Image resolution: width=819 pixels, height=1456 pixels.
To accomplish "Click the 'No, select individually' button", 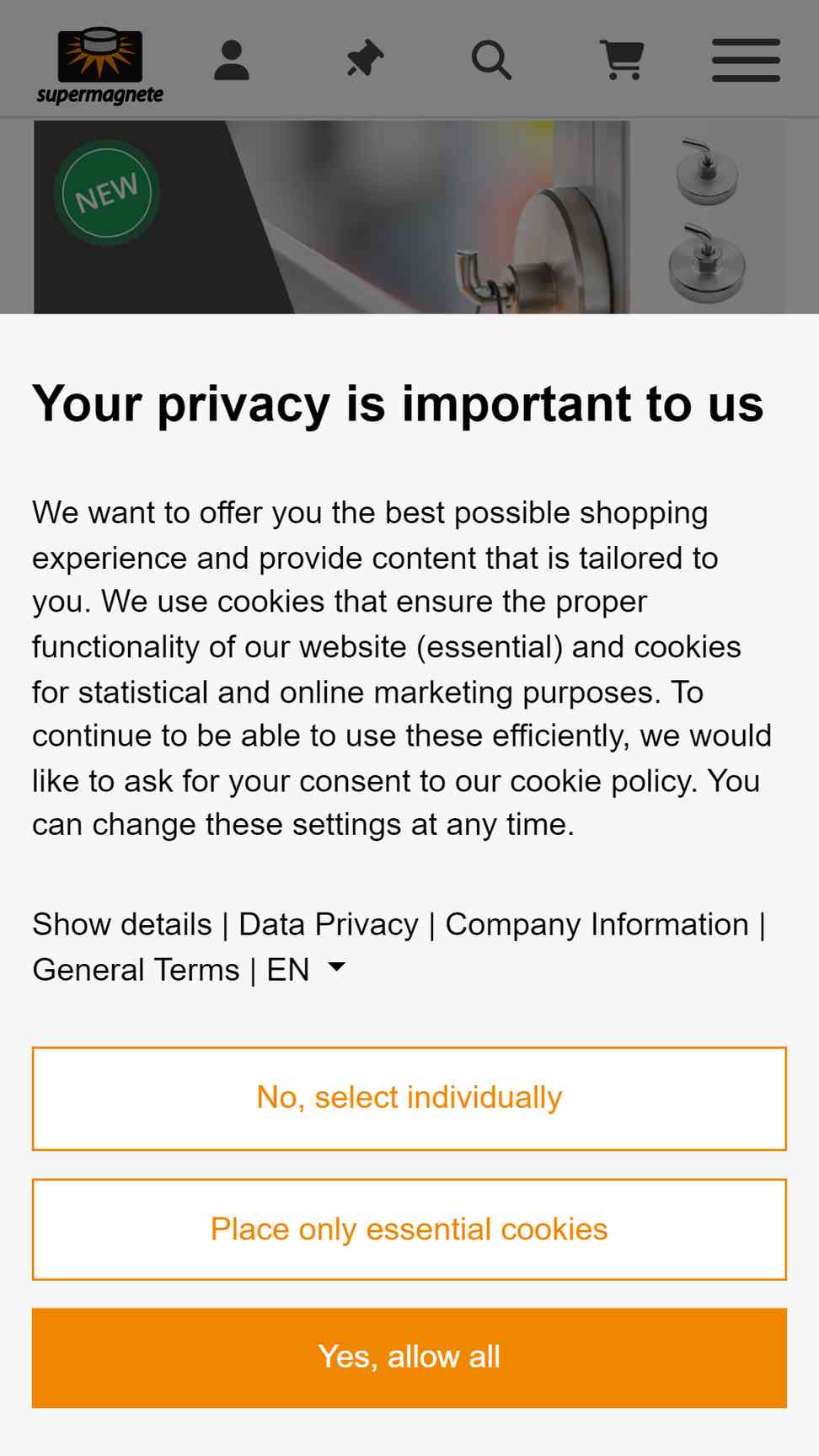I will point(409,1099).
